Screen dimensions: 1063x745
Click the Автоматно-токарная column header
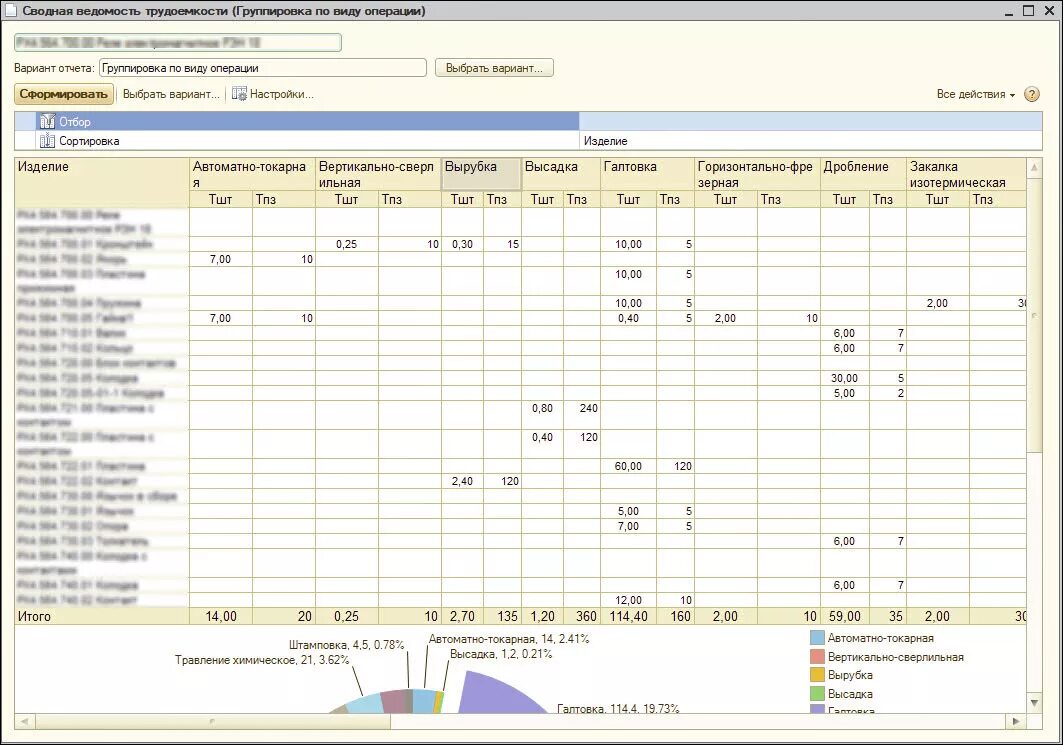point(252,175)
